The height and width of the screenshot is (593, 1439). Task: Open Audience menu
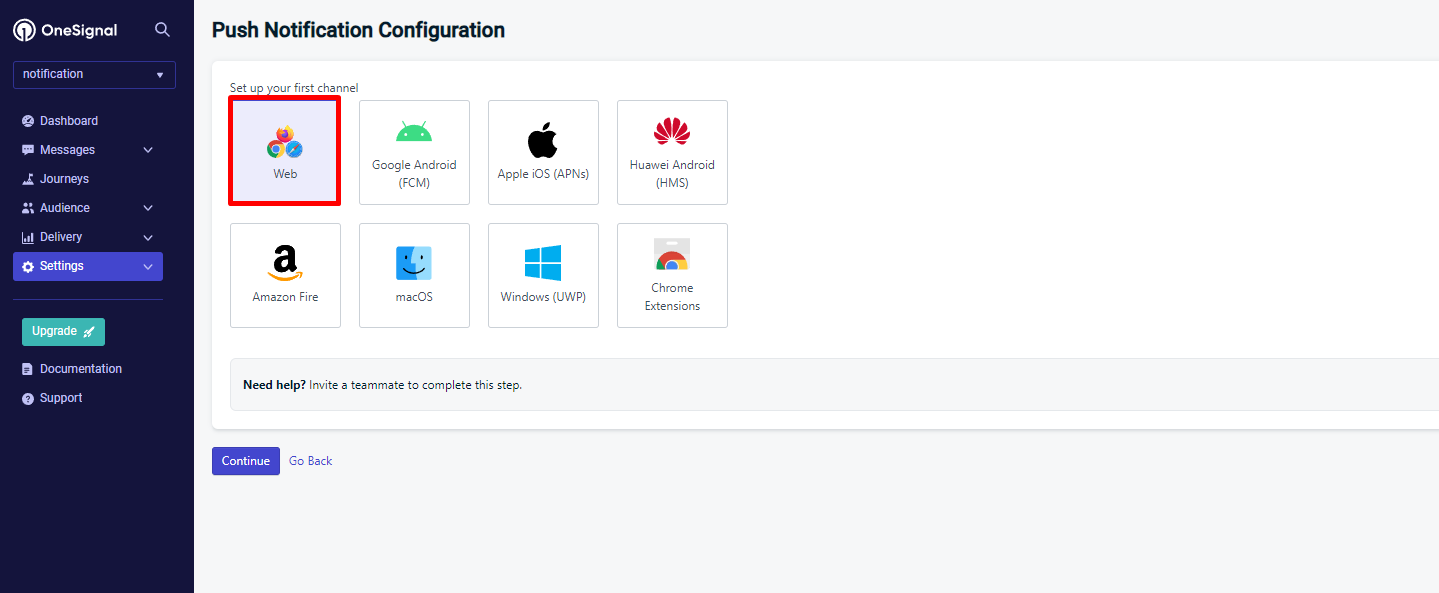65,208
